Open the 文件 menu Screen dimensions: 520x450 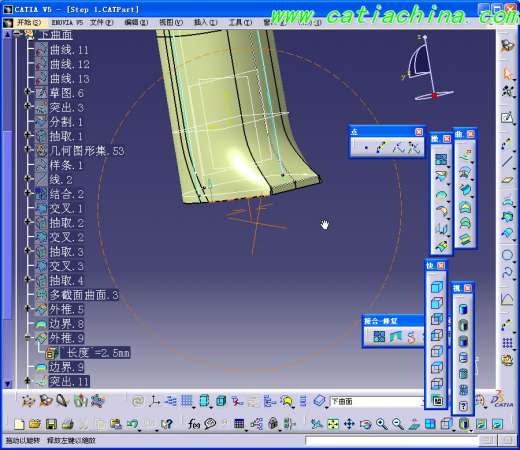pos(102,22)
